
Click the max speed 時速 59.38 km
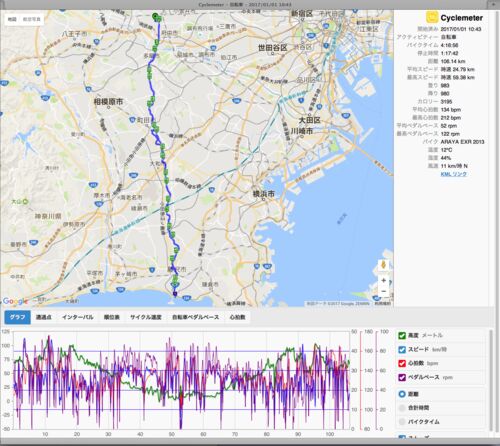click(457, 77)
